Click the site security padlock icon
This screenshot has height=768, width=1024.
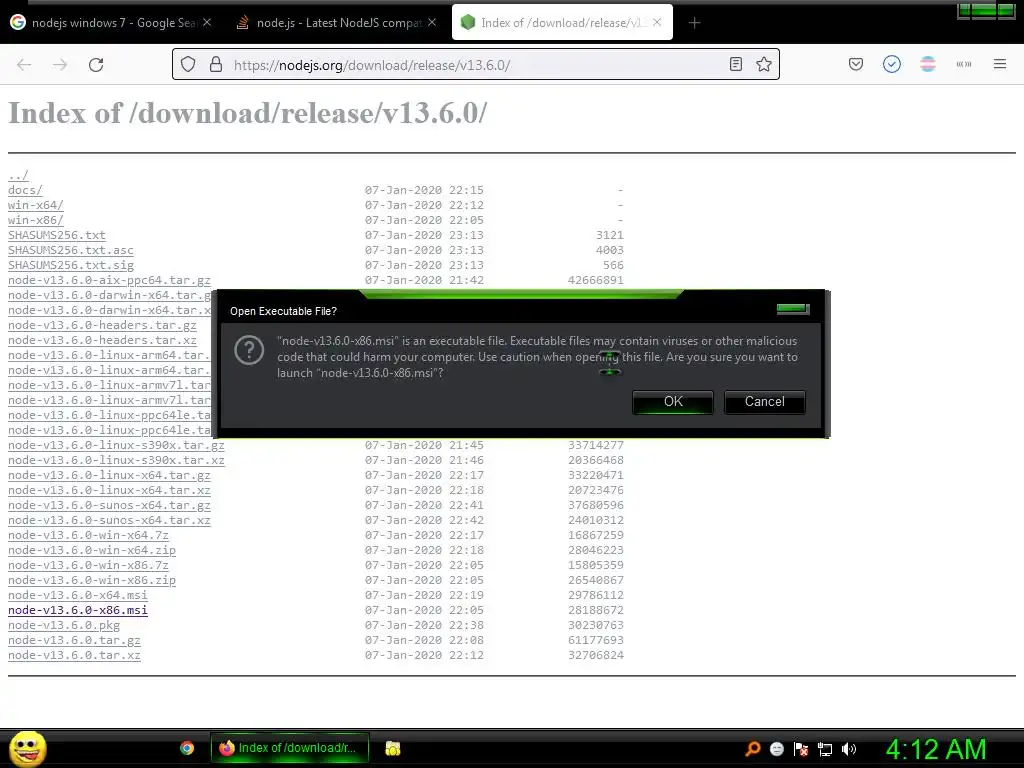pyautogui.click(x=216, y=64)
